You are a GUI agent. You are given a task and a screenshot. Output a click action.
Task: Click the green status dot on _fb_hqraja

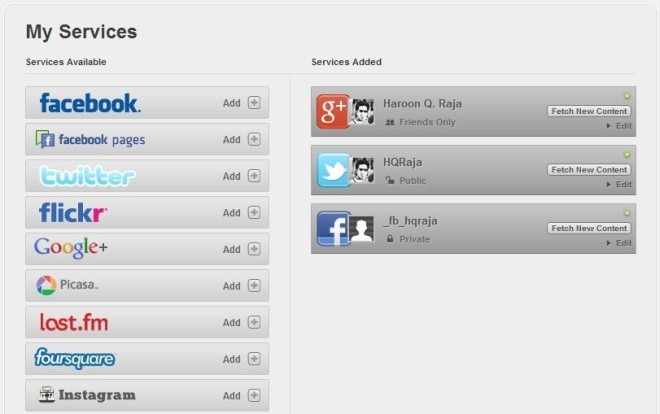coord(627,213)
